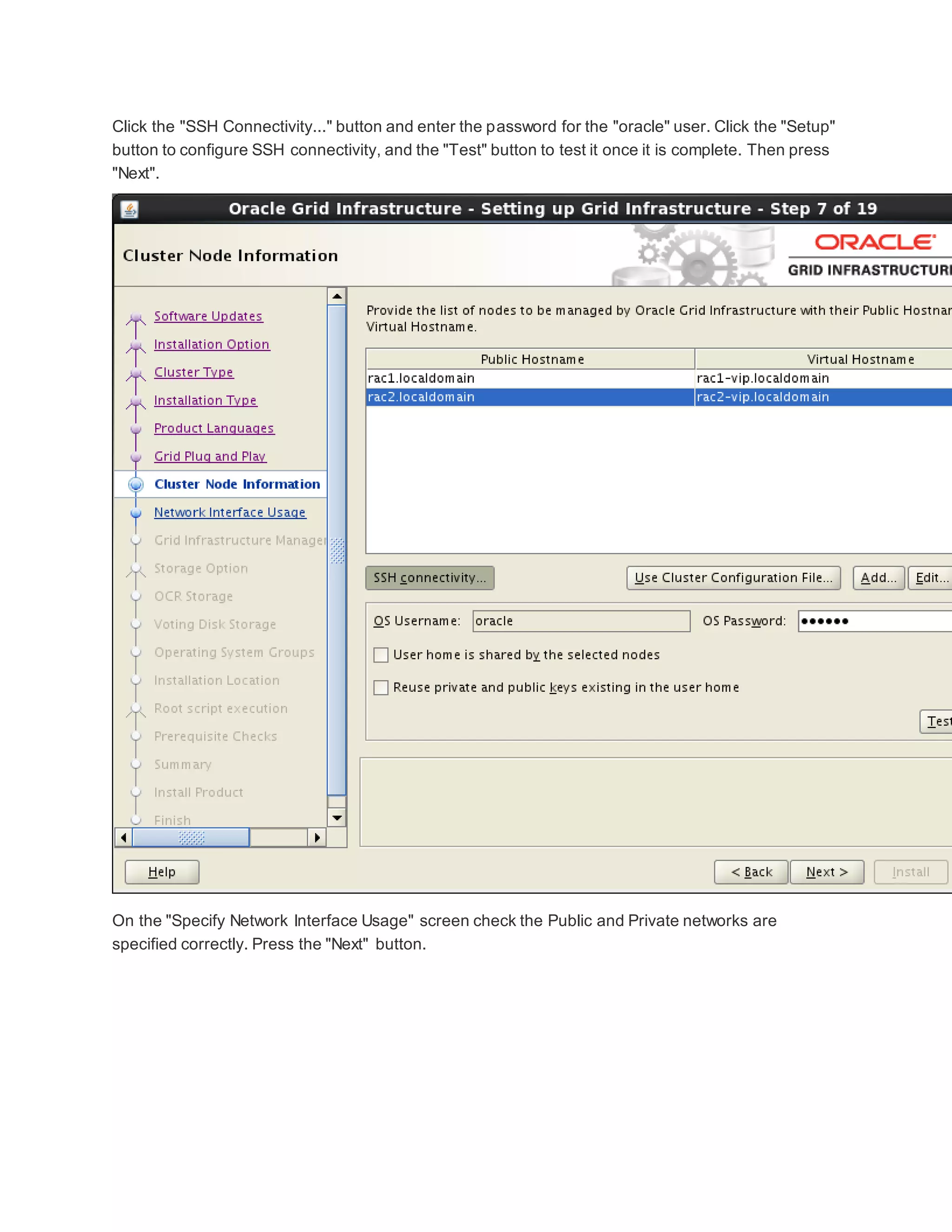Select Cluster Node Information step
The width and height of the screenshot is (952, 1232).
237,484
